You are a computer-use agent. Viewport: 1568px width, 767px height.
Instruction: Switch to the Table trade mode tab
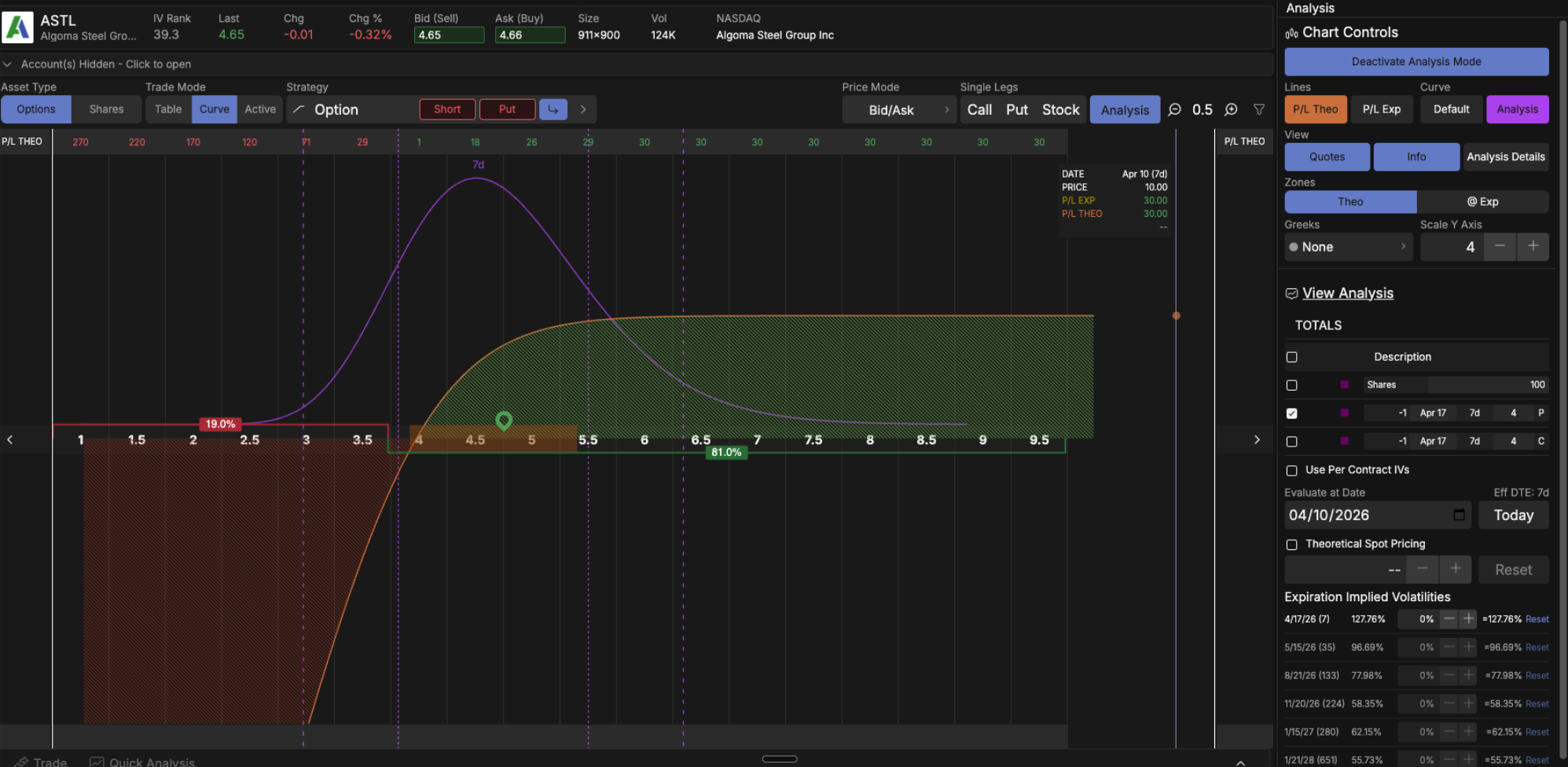(167, 109)
